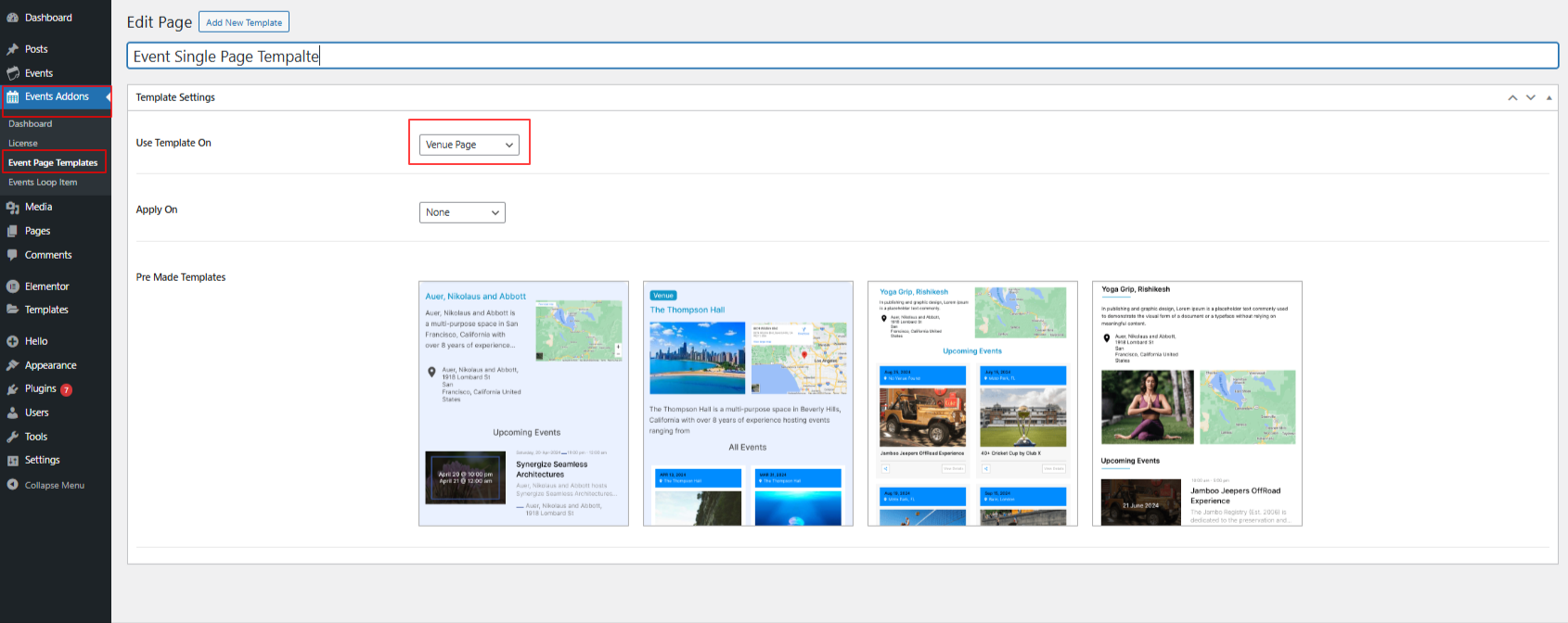The image size is (1568, 623).
Task: Move Template Settings panel up
Action: [x=1512, y=97]
